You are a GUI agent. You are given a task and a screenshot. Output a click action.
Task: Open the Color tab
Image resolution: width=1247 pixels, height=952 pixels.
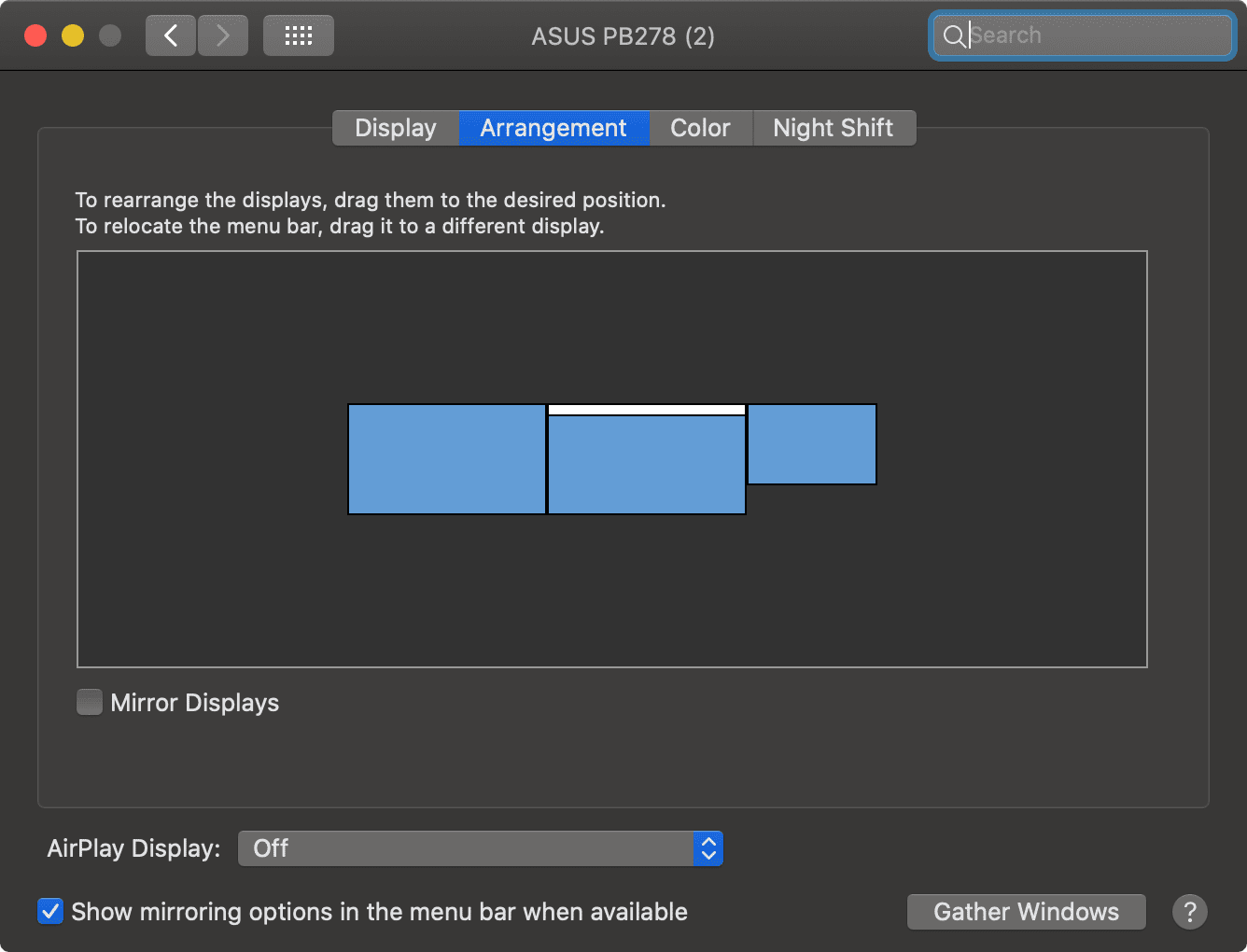click(700, 128)
